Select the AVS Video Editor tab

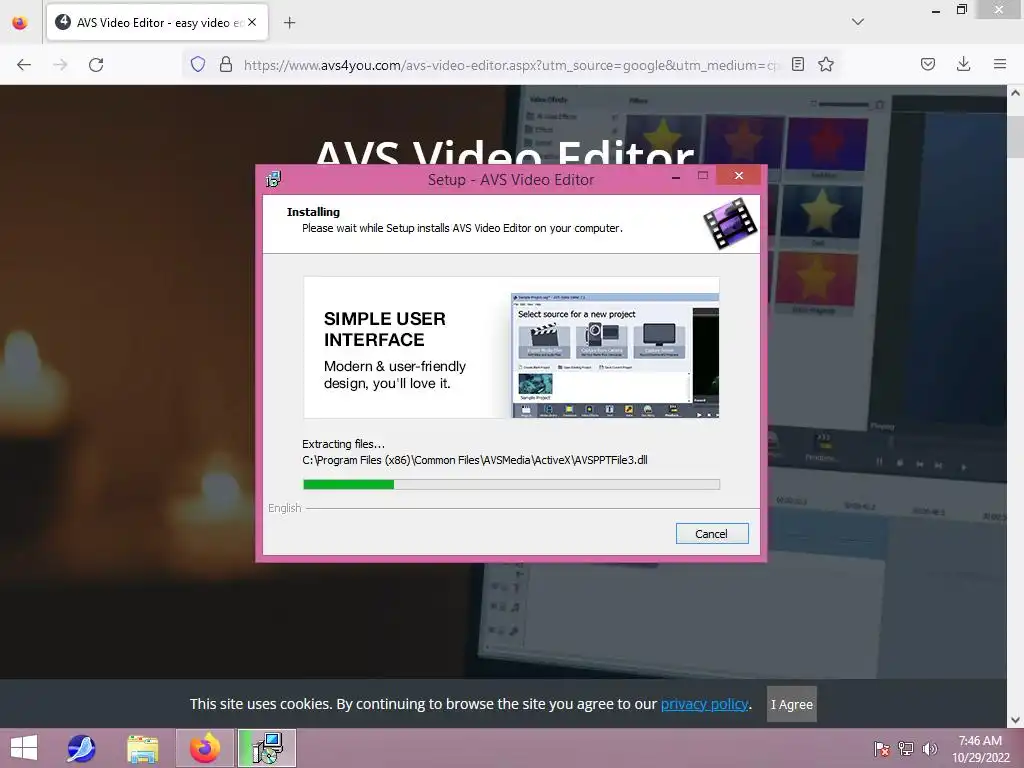[157, 22]
